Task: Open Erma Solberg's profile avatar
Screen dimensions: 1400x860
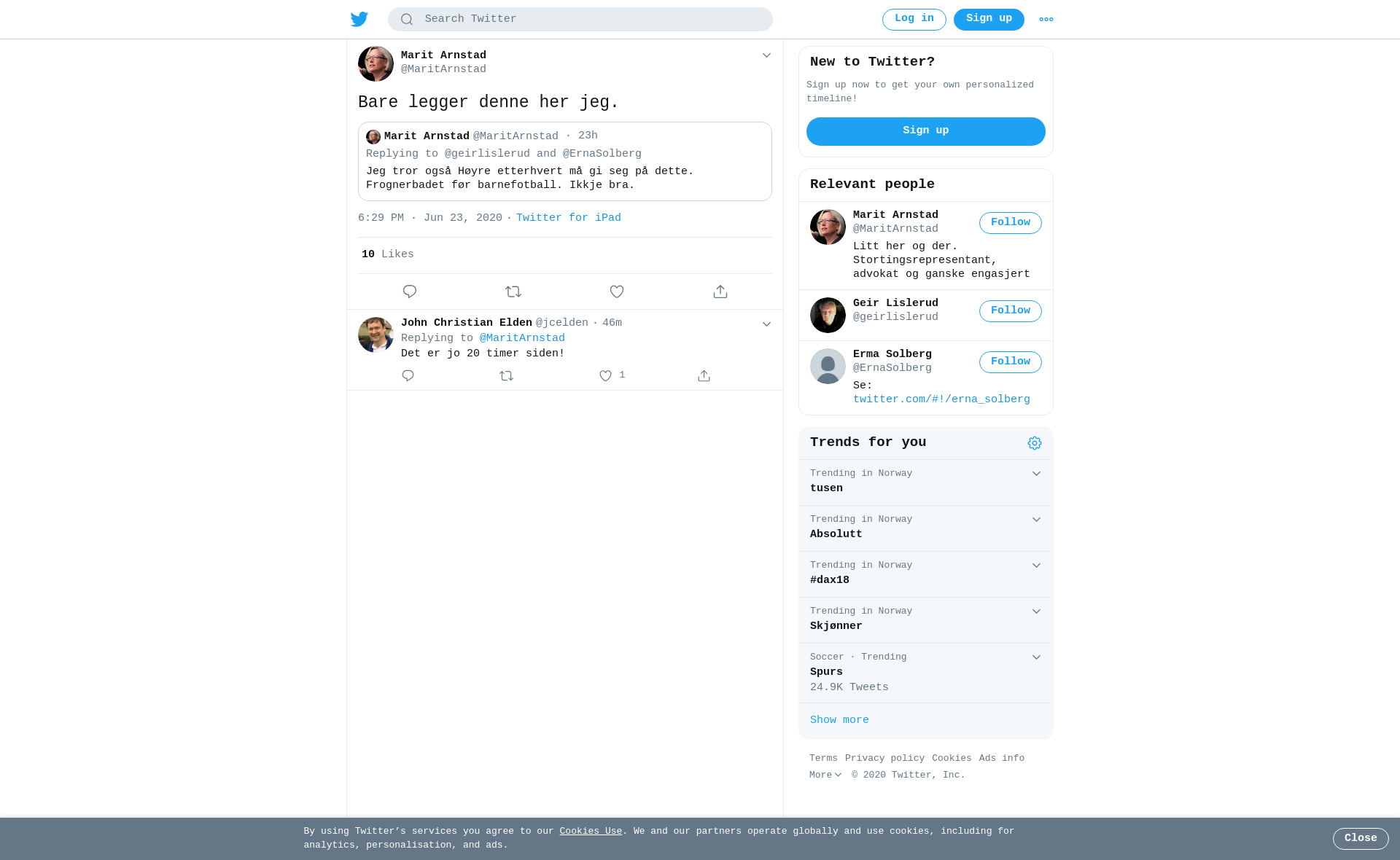Action: tap(828, 366)
